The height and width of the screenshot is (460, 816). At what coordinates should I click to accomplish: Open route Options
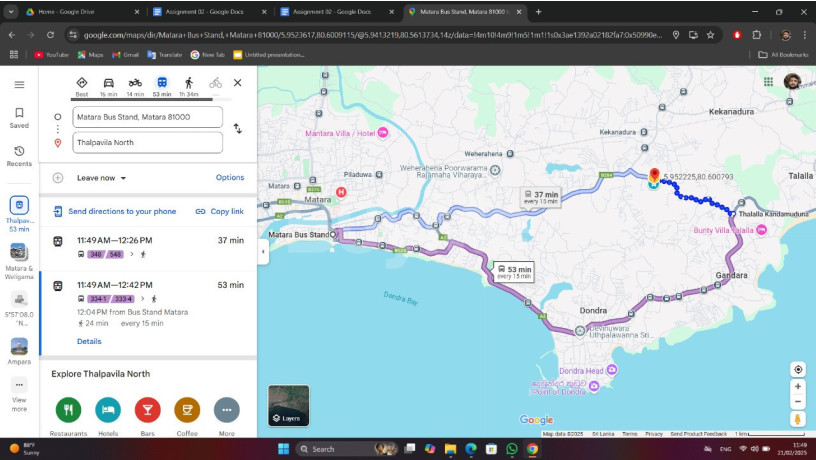230,177
